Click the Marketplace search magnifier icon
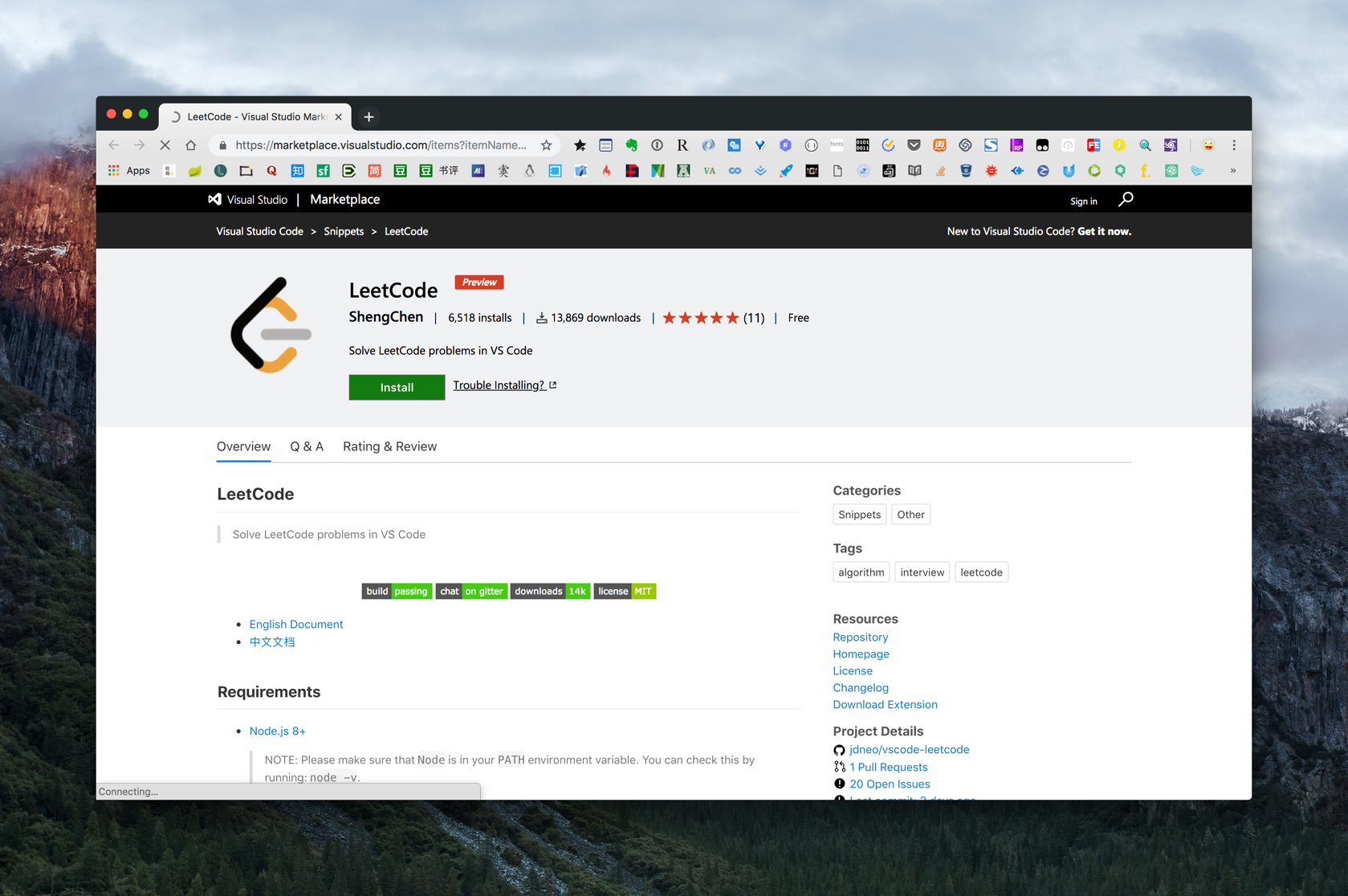Screen dimensions: 1348x896 click(x=1126, y=199)
